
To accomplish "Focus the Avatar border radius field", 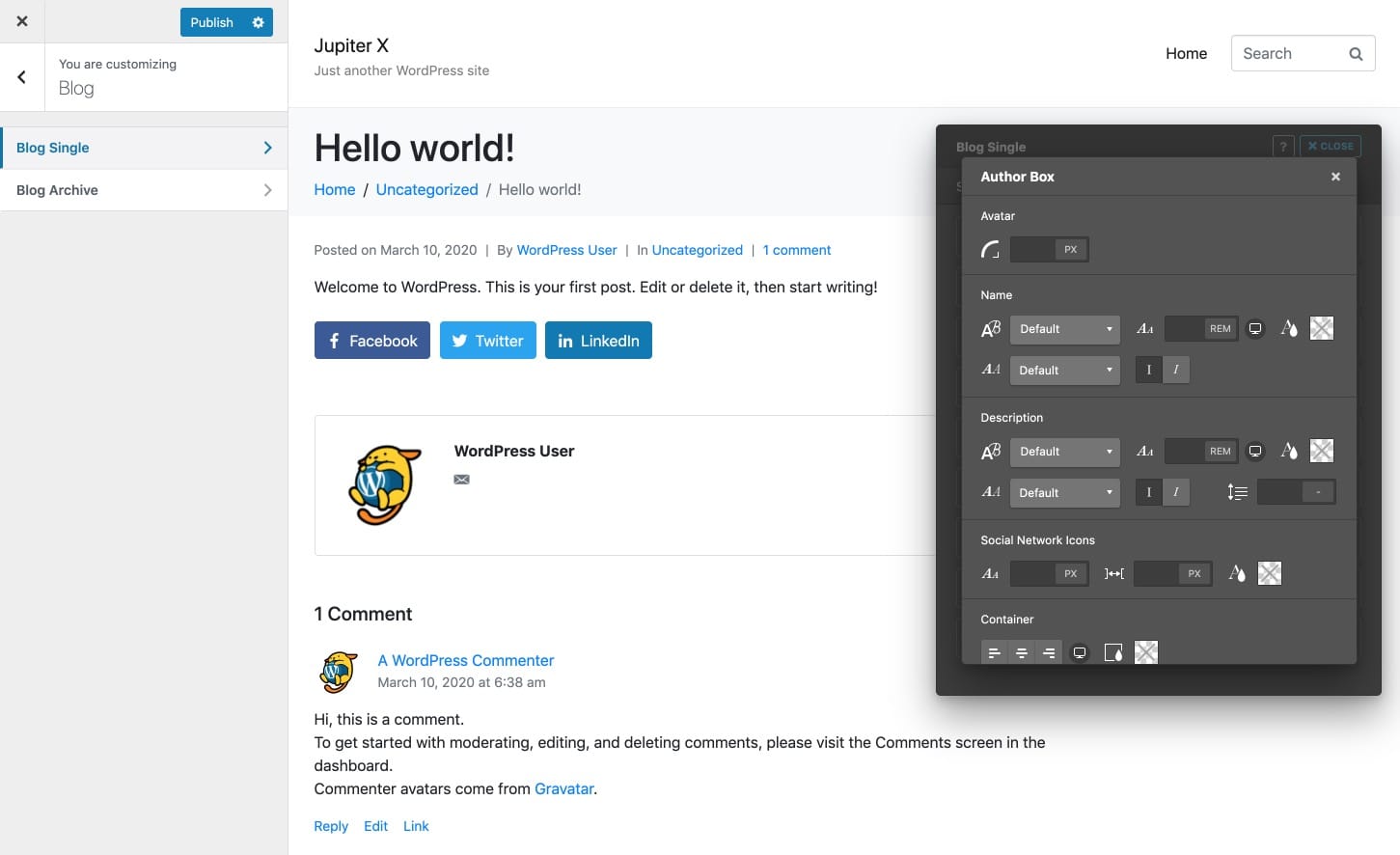I will click(x=1032, y=250).
